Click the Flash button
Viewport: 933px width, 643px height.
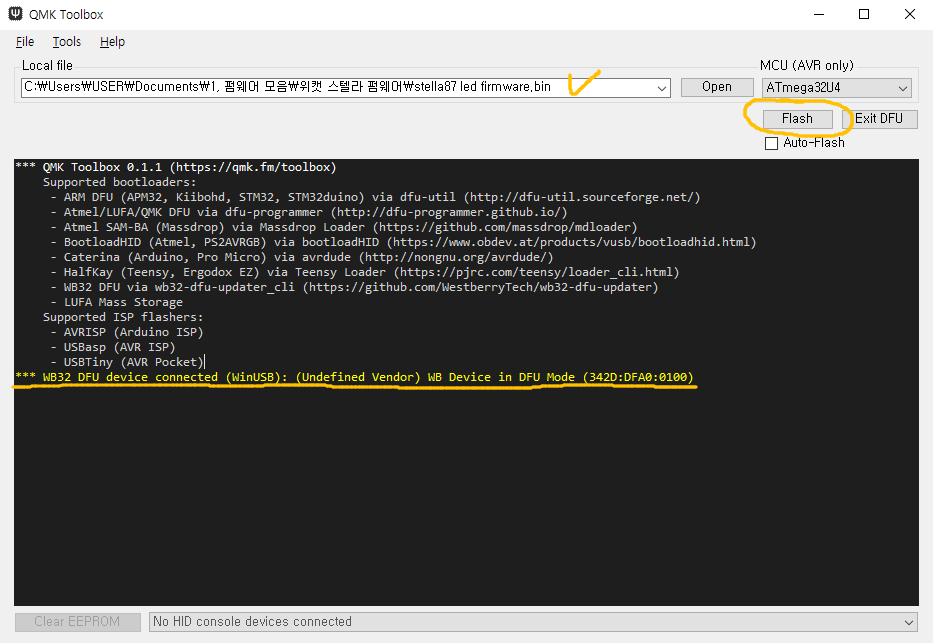coord(797,119)
